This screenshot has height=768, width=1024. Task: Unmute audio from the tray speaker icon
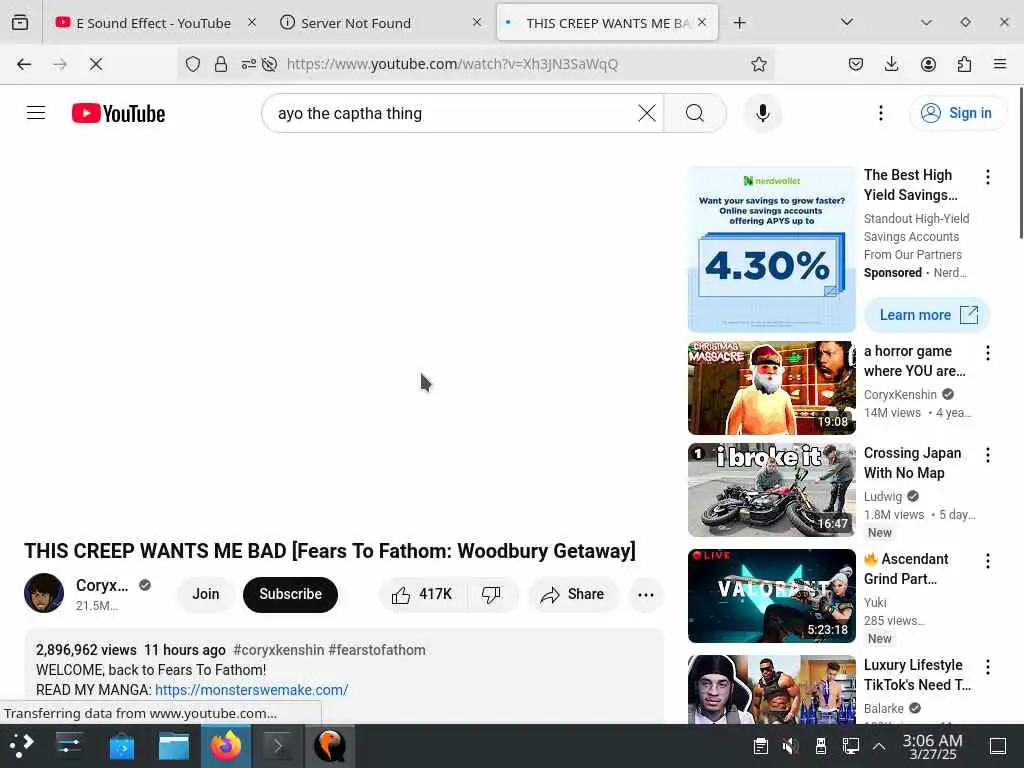coord(790,746)
